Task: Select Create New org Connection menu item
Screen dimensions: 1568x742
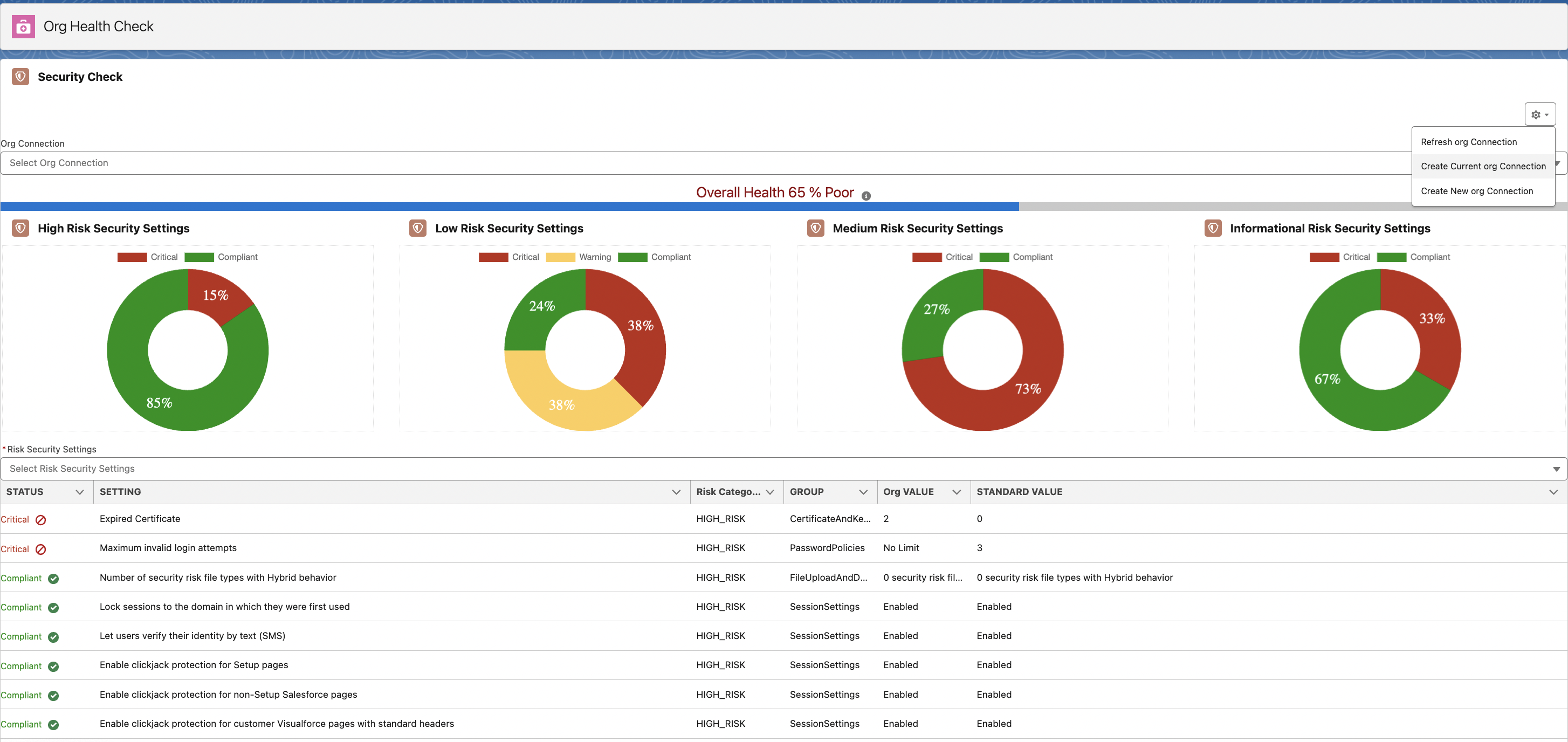Action: click(x=1476, y=191)
